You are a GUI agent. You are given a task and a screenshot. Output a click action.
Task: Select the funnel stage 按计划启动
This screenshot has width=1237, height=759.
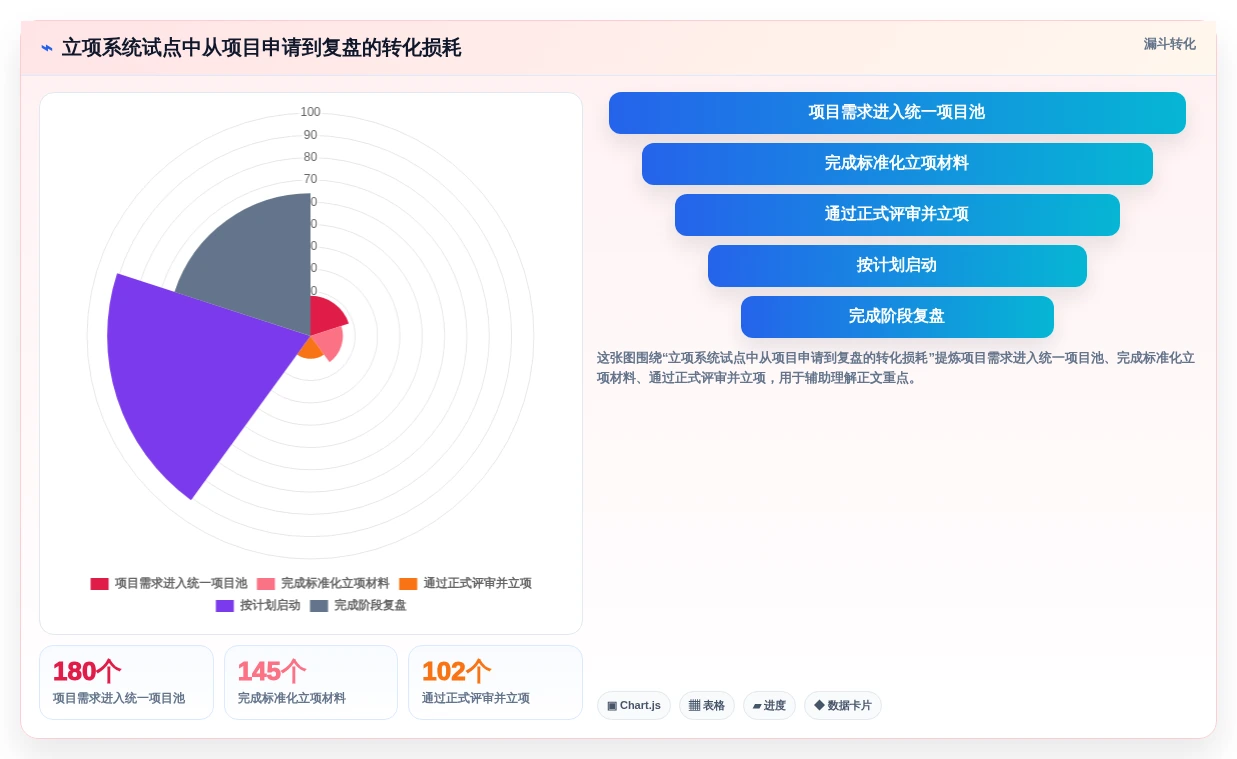pyautogui.click(x=897, y=266)
